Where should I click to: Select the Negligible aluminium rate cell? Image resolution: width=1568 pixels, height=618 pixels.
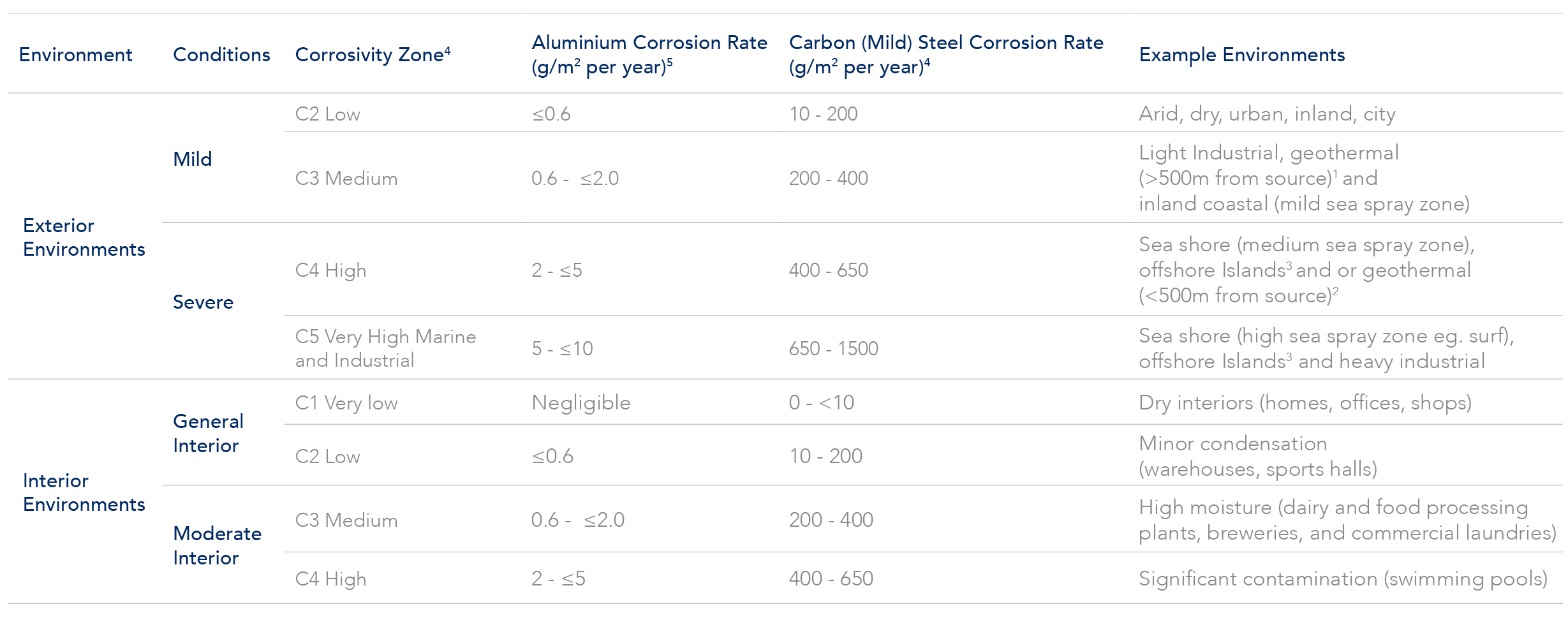pos(581,403)
